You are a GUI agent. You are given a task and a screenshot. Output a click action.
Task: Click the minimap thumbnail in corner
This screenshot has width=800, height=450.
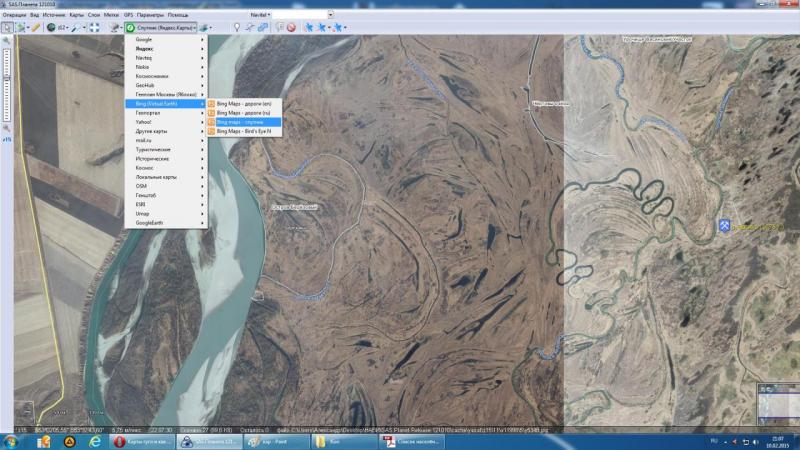[779, 404]
